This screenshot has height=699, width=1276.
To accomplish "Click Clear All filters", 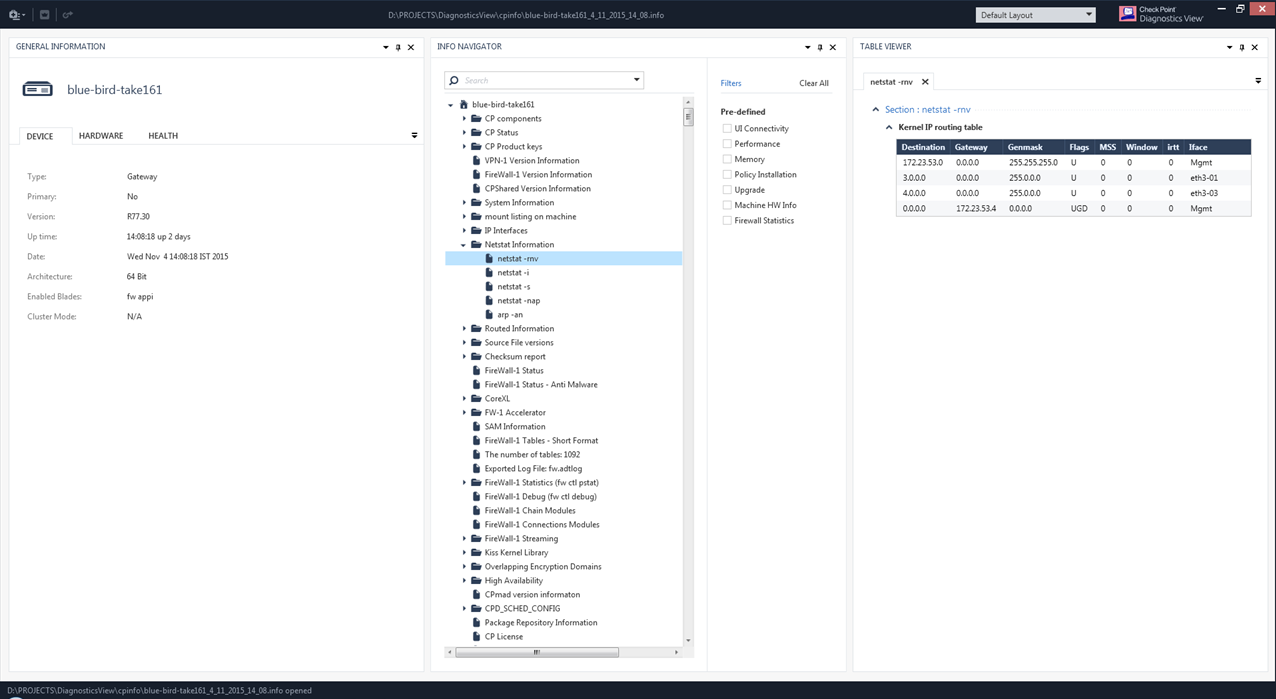I will [814, 84].
